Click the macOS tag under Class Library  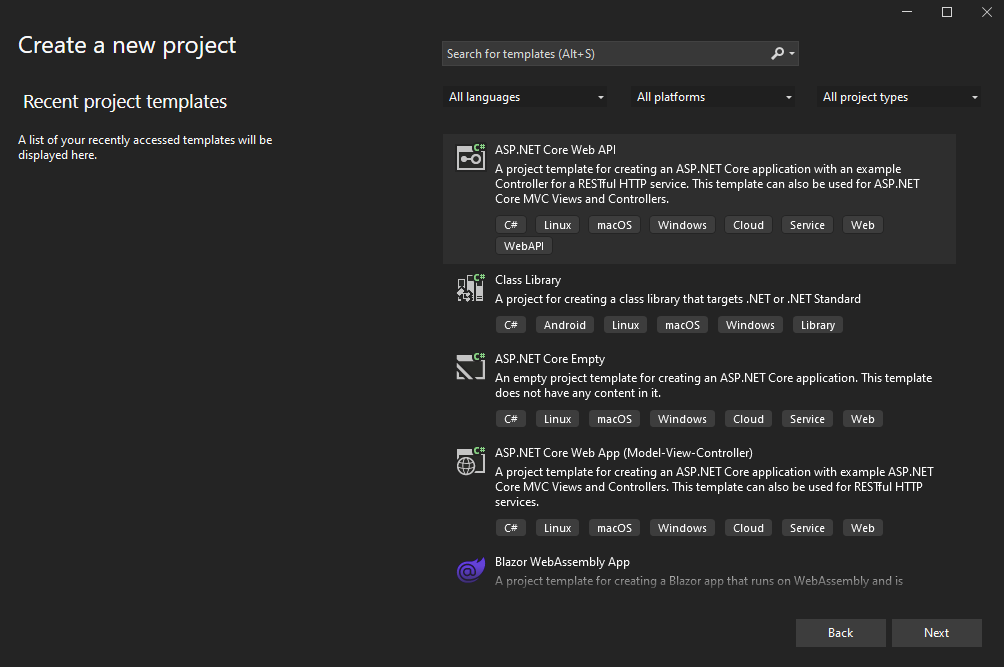tap(683, 325)
